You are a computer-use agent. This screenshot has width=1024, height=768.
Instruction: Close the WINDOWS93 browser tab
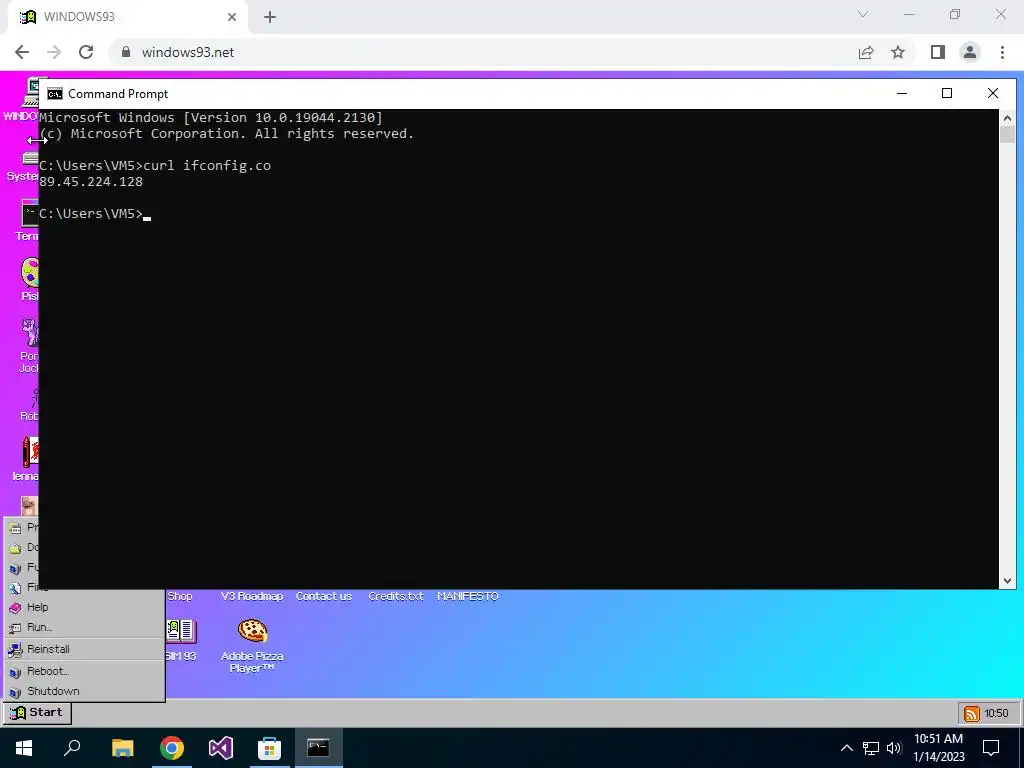click(x=232, y=17)
